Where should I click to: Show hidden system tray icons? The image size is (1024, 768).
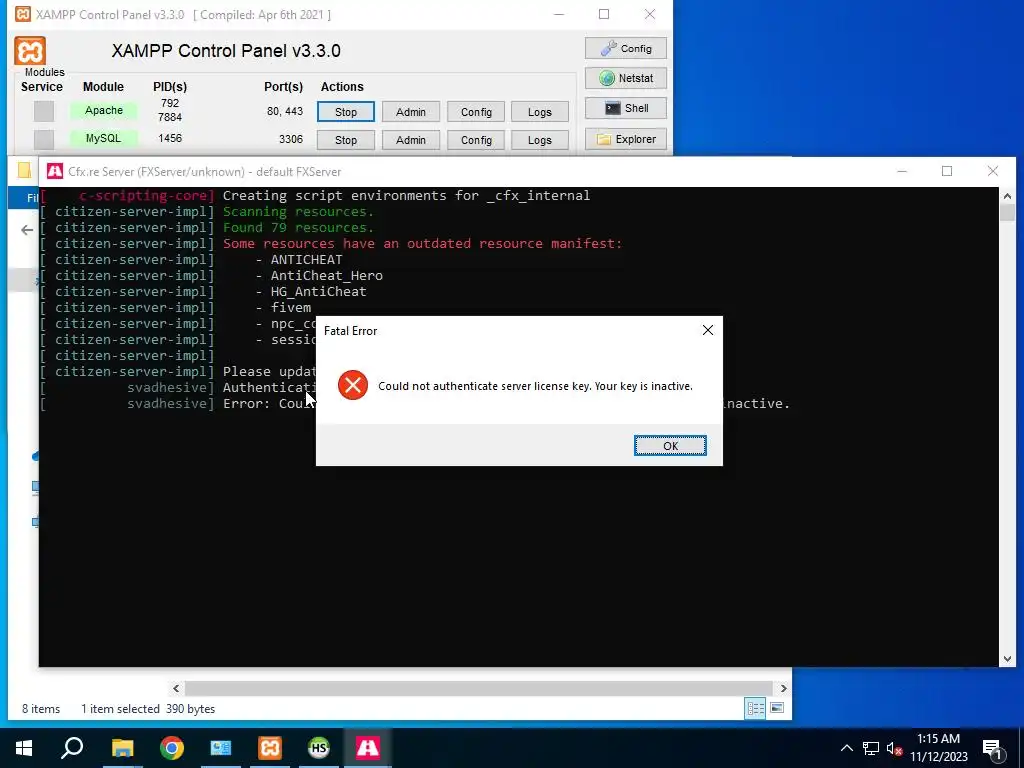[x=846, y=748]
